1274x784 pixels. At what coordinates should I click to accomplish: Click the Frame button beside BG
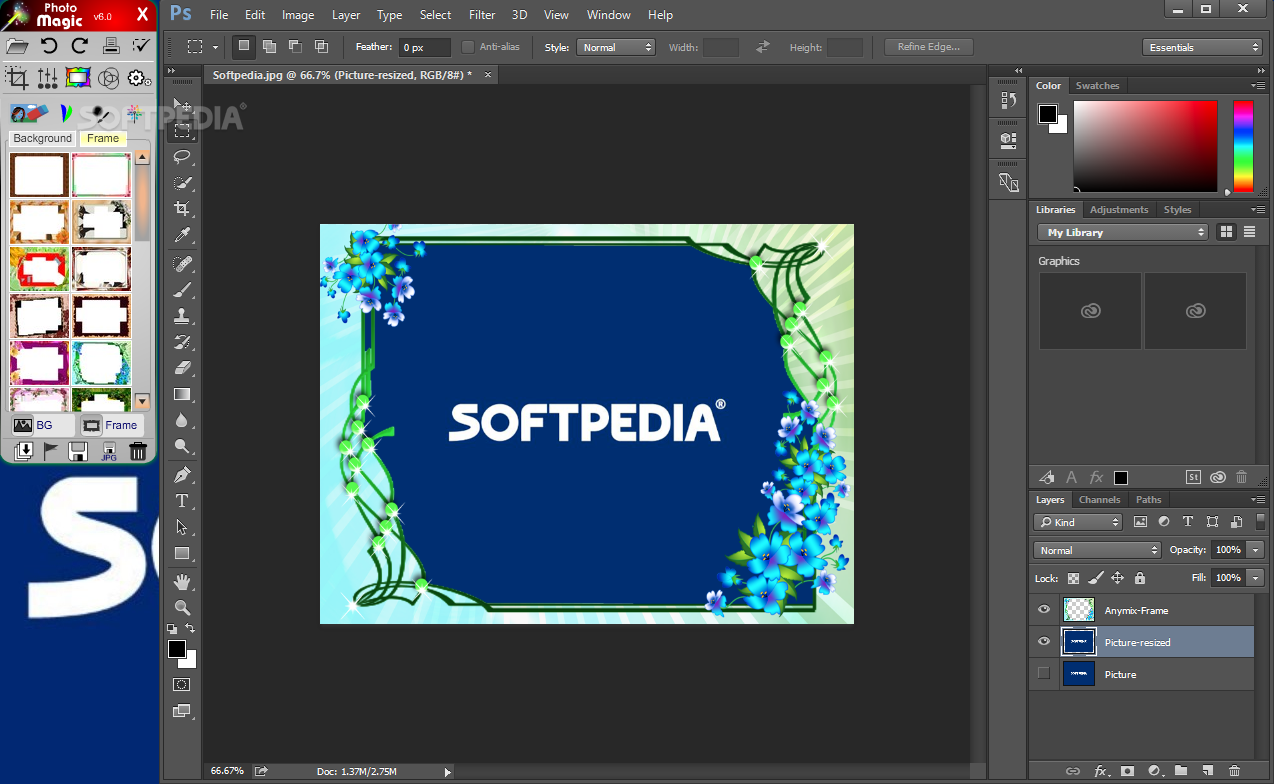[x=110, y=425]
